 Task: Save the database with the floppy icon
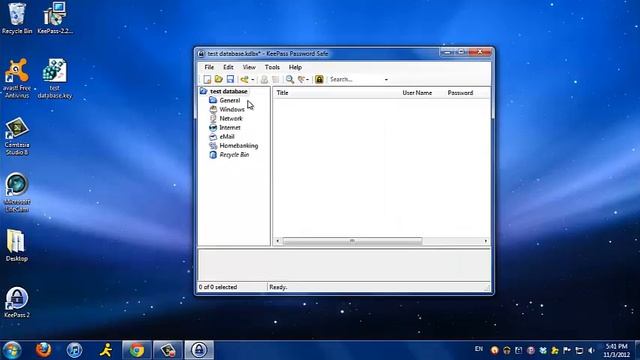pos(230,79)
